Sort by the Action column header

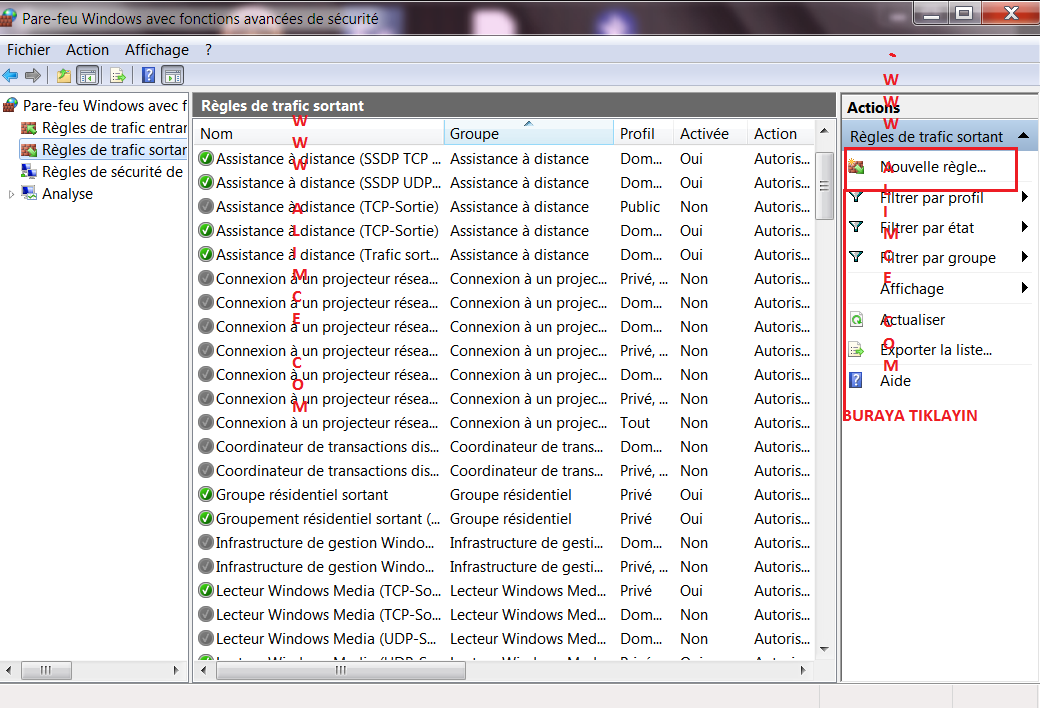point(780,133)
